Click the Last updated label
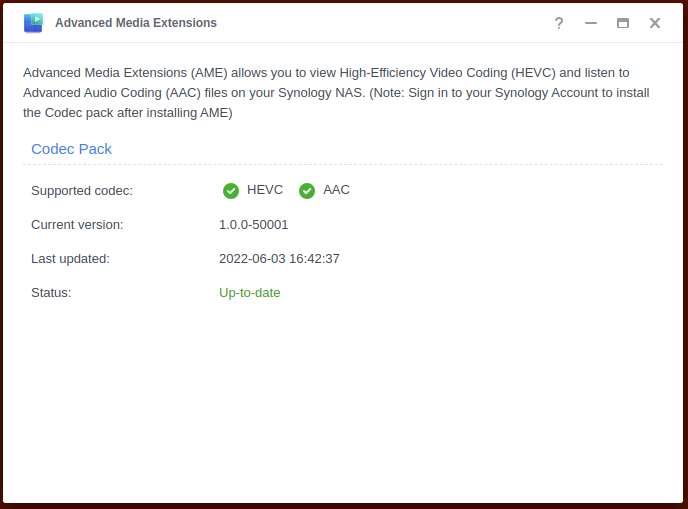Image resolution: width=688 pixels, height=509 pixels. click(x=70, y=259)
